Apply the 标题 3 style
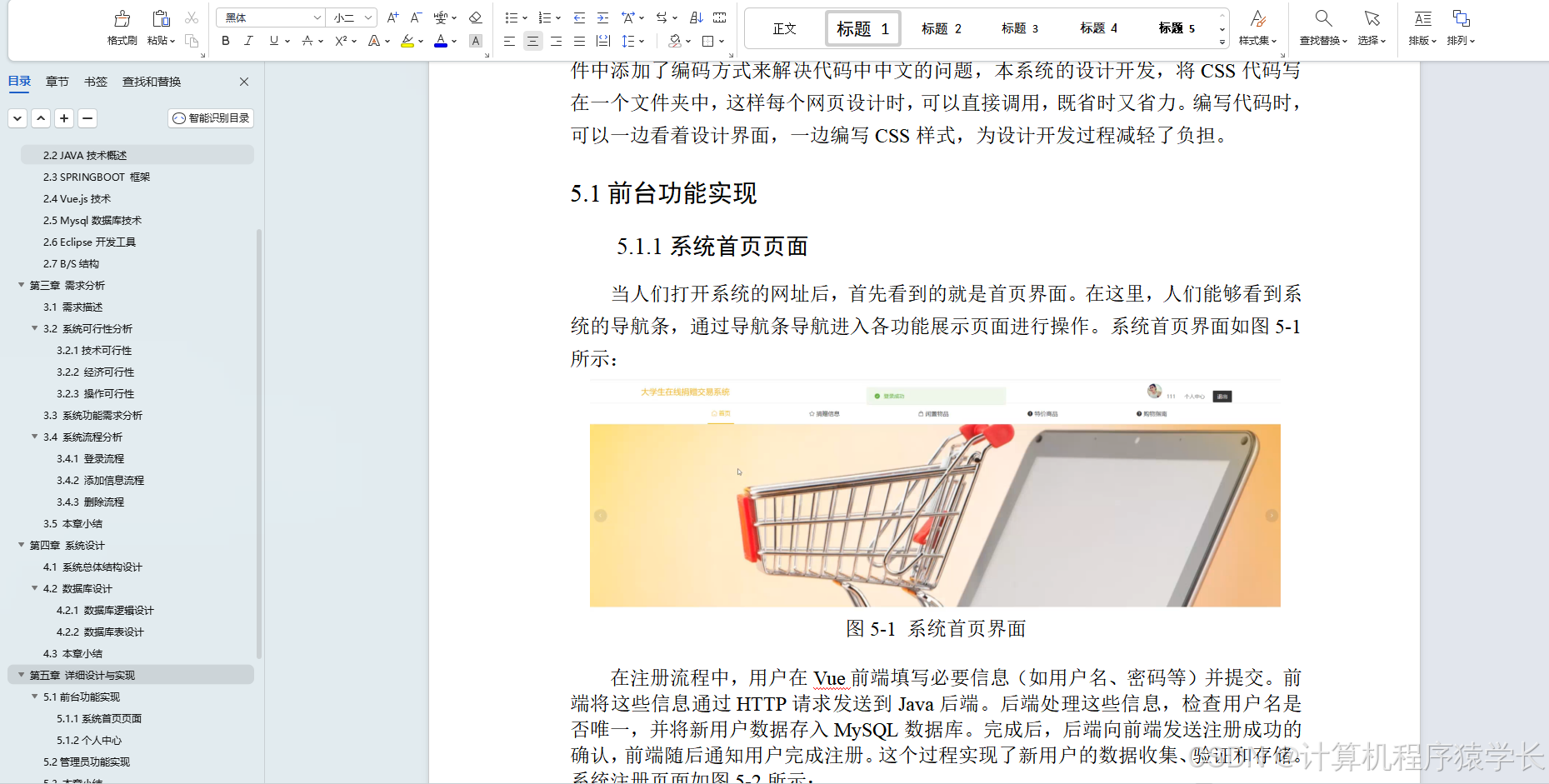The height and width of the screenshot is (784, 1549). pos(1020,28)
